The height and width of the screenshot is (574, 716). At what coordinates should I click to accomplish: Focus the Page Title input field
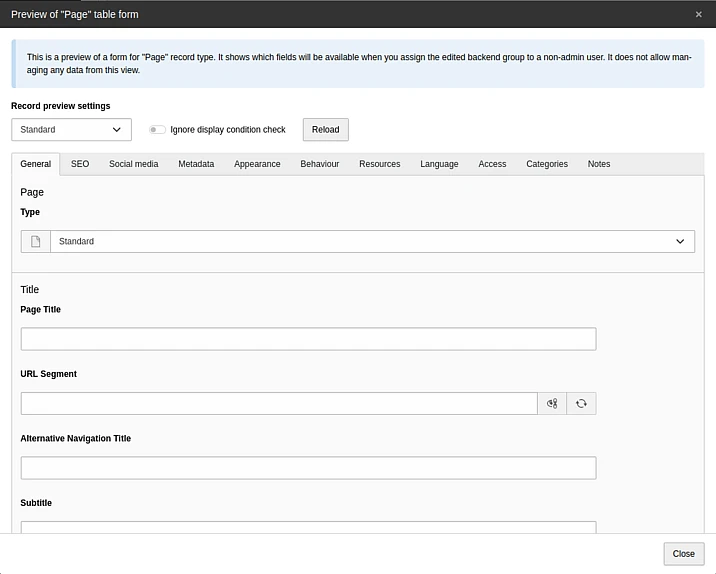(x=308, y=339)
